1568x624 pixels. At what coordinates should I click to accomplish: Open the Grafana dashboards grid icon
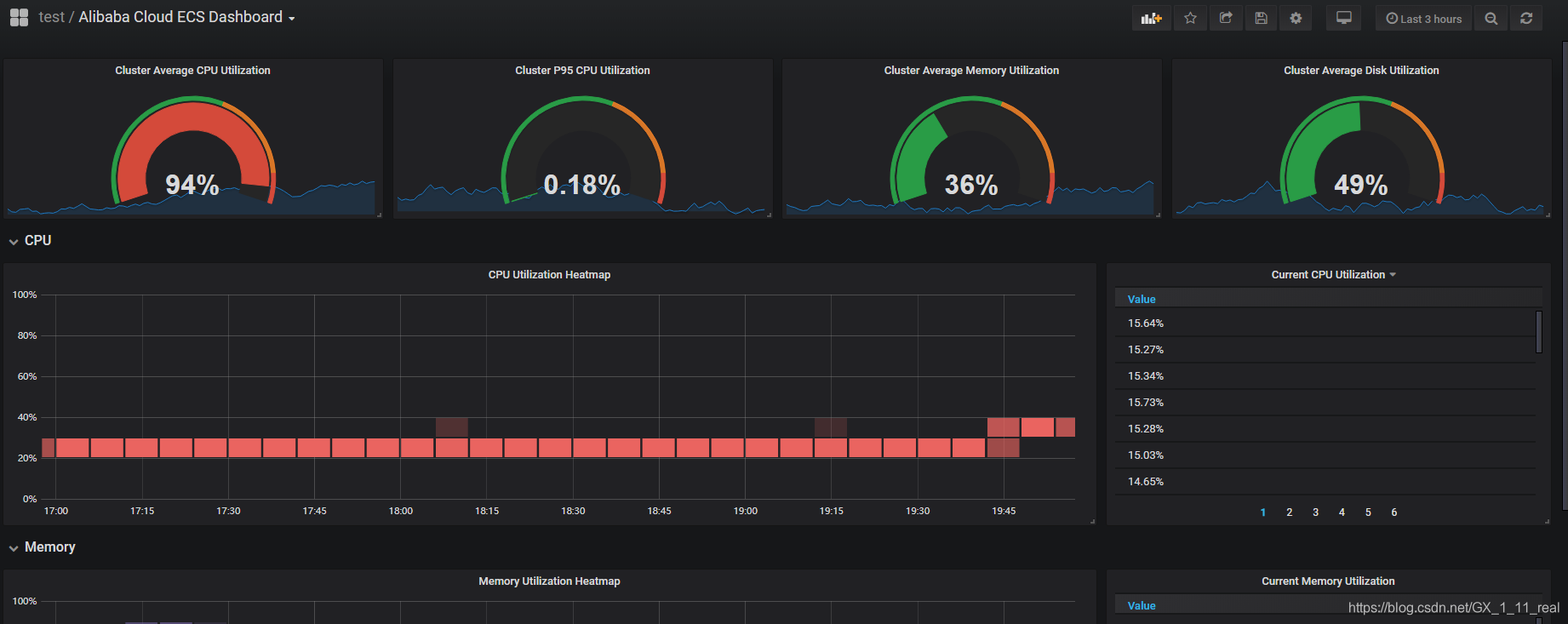19,17
